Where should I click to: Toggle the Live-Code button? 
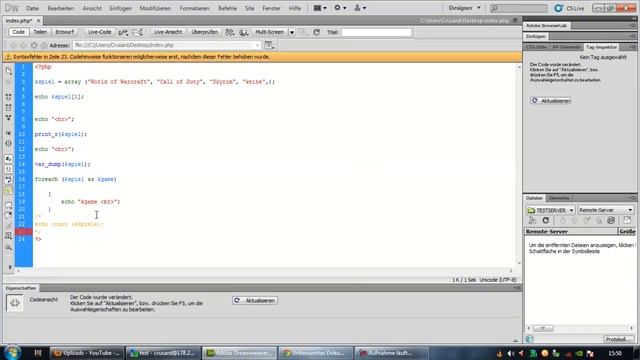pyautogui.click(x=100, y=32)
